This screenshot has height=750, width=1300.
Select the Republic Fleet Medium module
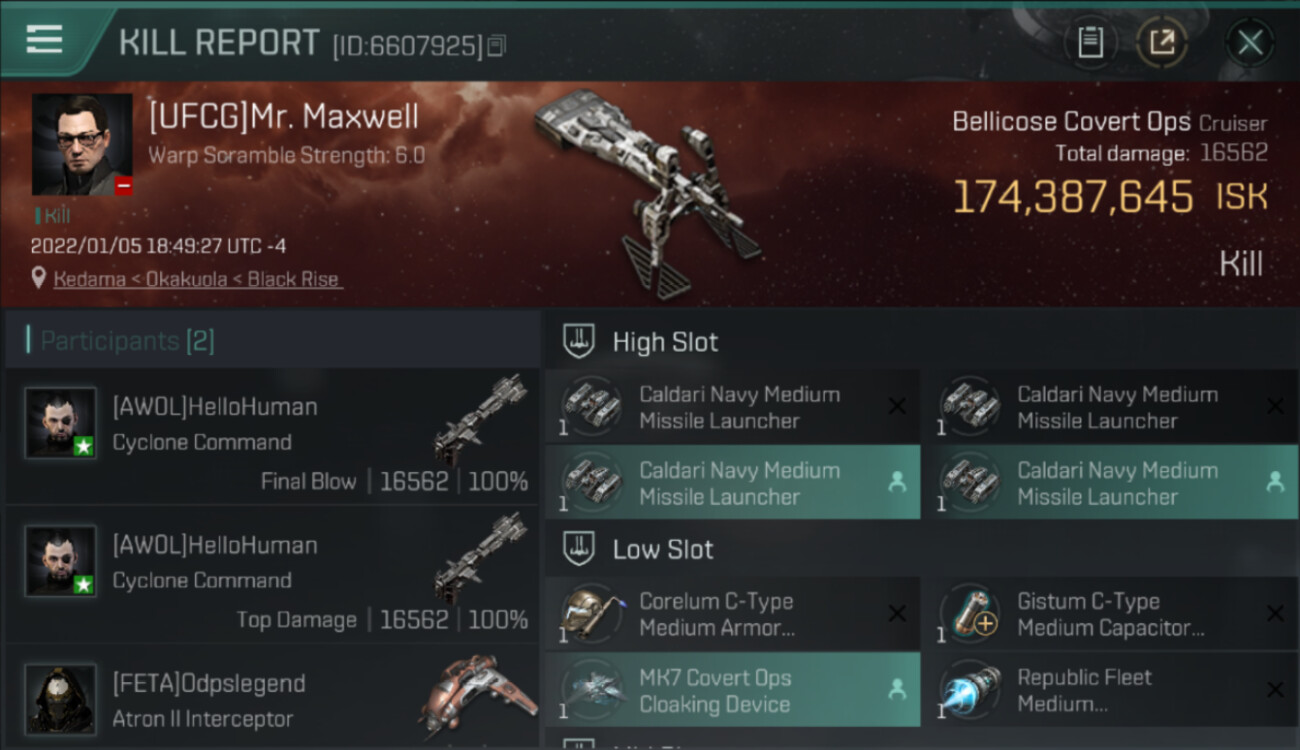click(1111, 690)
